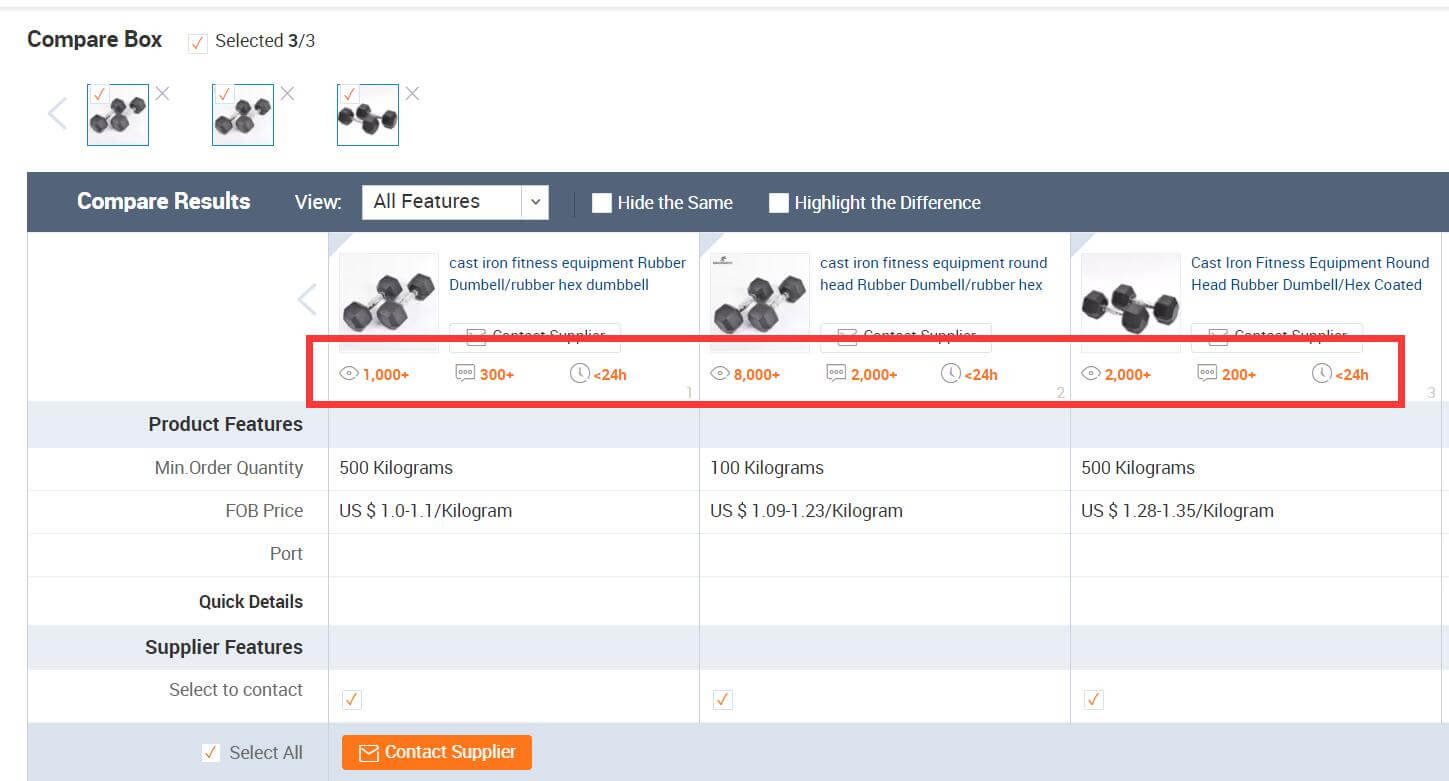Toggle the Select All checkbox
1449x781 pixels.
pyautogui.click(x=210, y=753)
